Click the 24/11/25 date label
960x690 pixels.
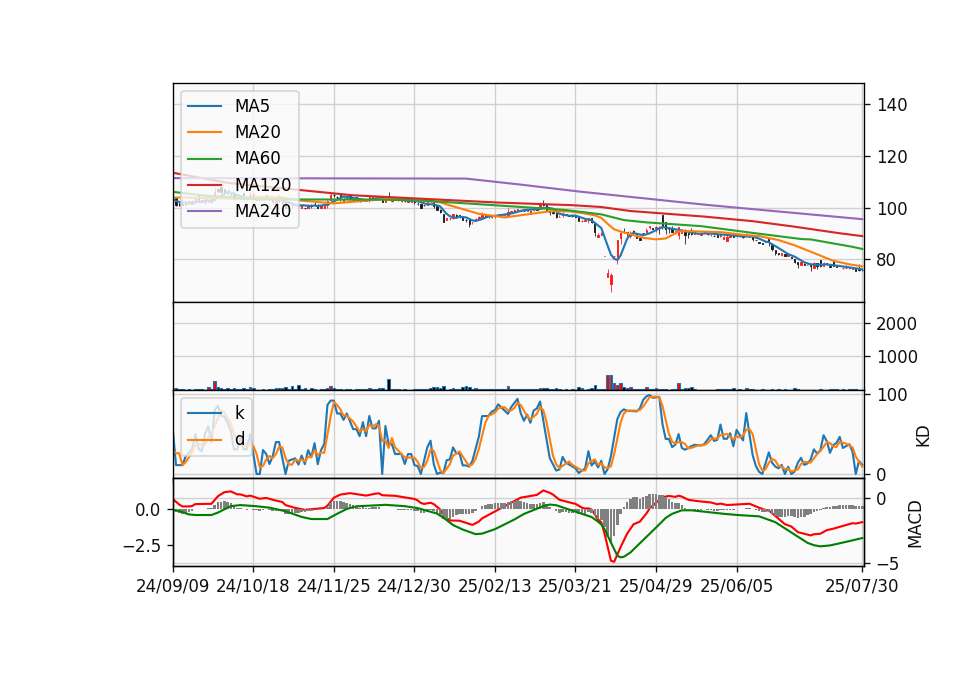click(x=334, y=586)
